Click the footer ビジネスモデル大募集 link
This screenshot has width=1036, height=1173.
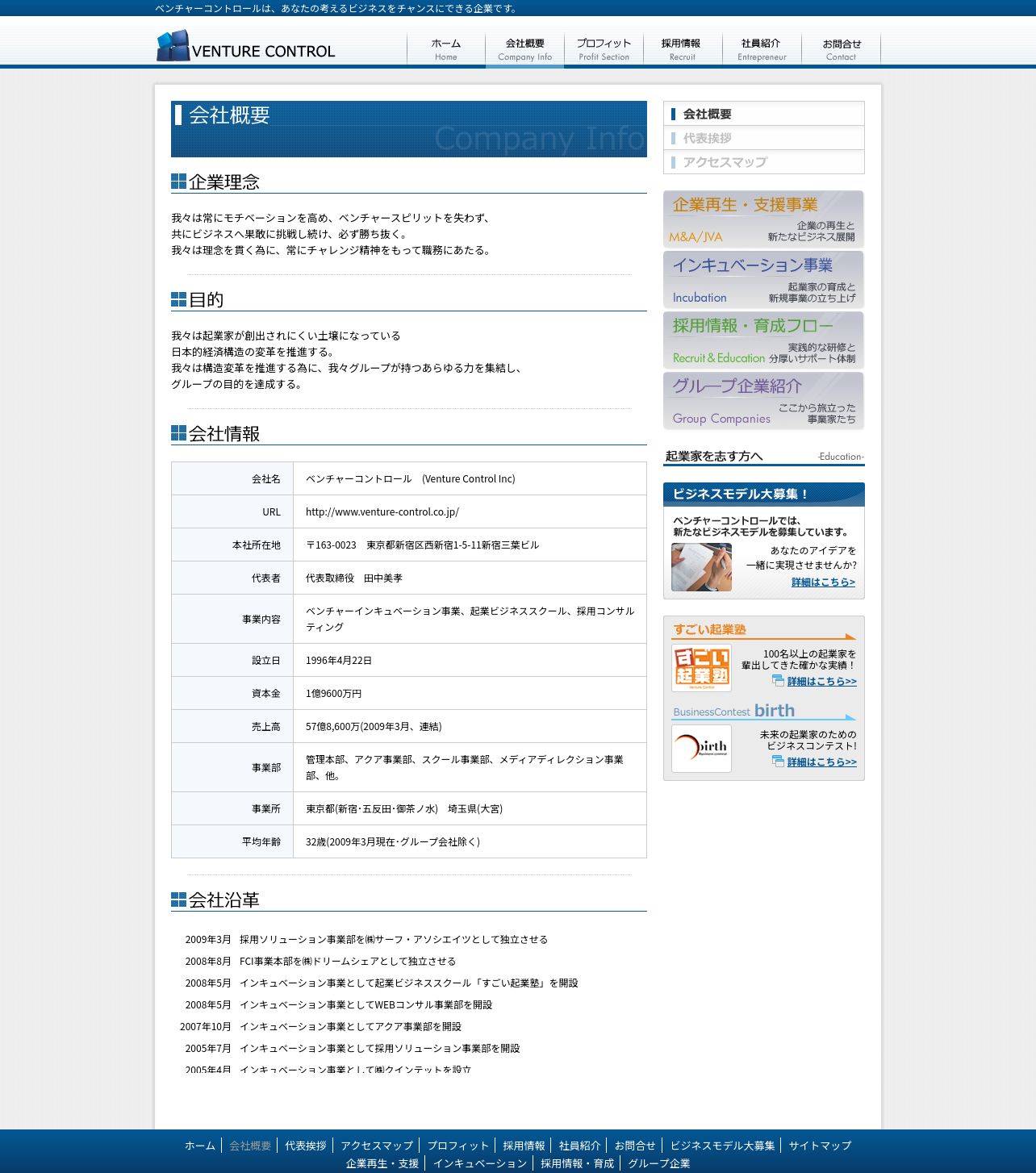722,1146
